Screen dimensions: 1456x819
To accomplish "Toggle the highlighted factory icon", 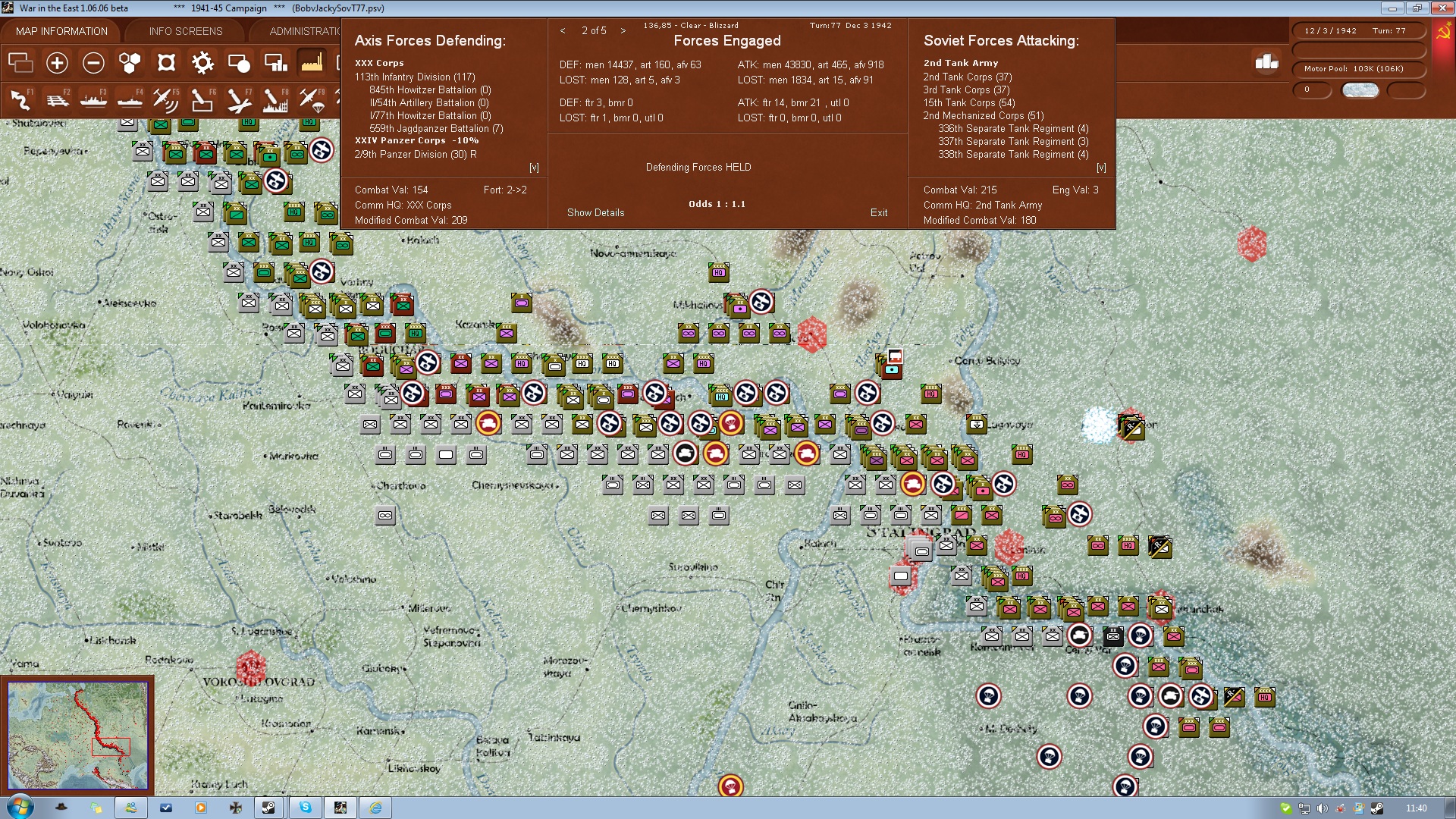I will tap(312, 63).
